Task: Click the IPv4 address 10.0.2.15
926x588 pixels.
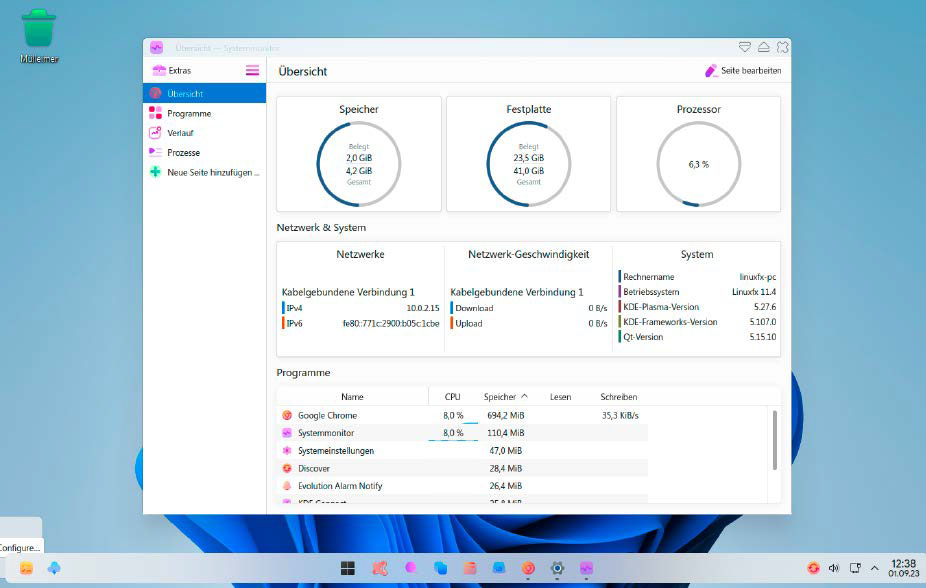Action: 423,308
